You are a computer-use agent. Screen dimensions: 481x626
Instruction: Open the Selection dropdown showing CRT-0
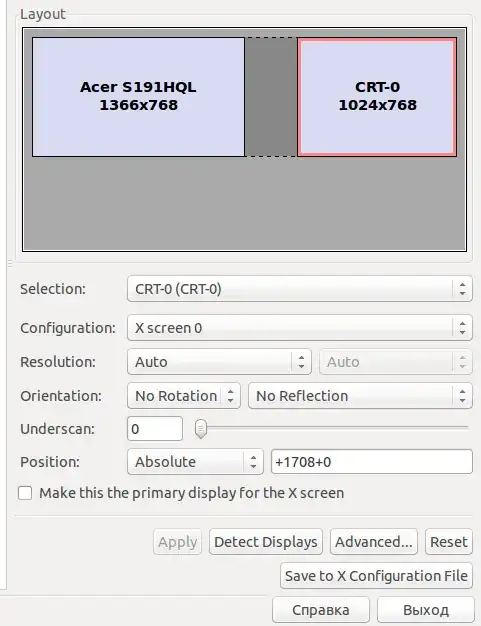pos(300,289)
